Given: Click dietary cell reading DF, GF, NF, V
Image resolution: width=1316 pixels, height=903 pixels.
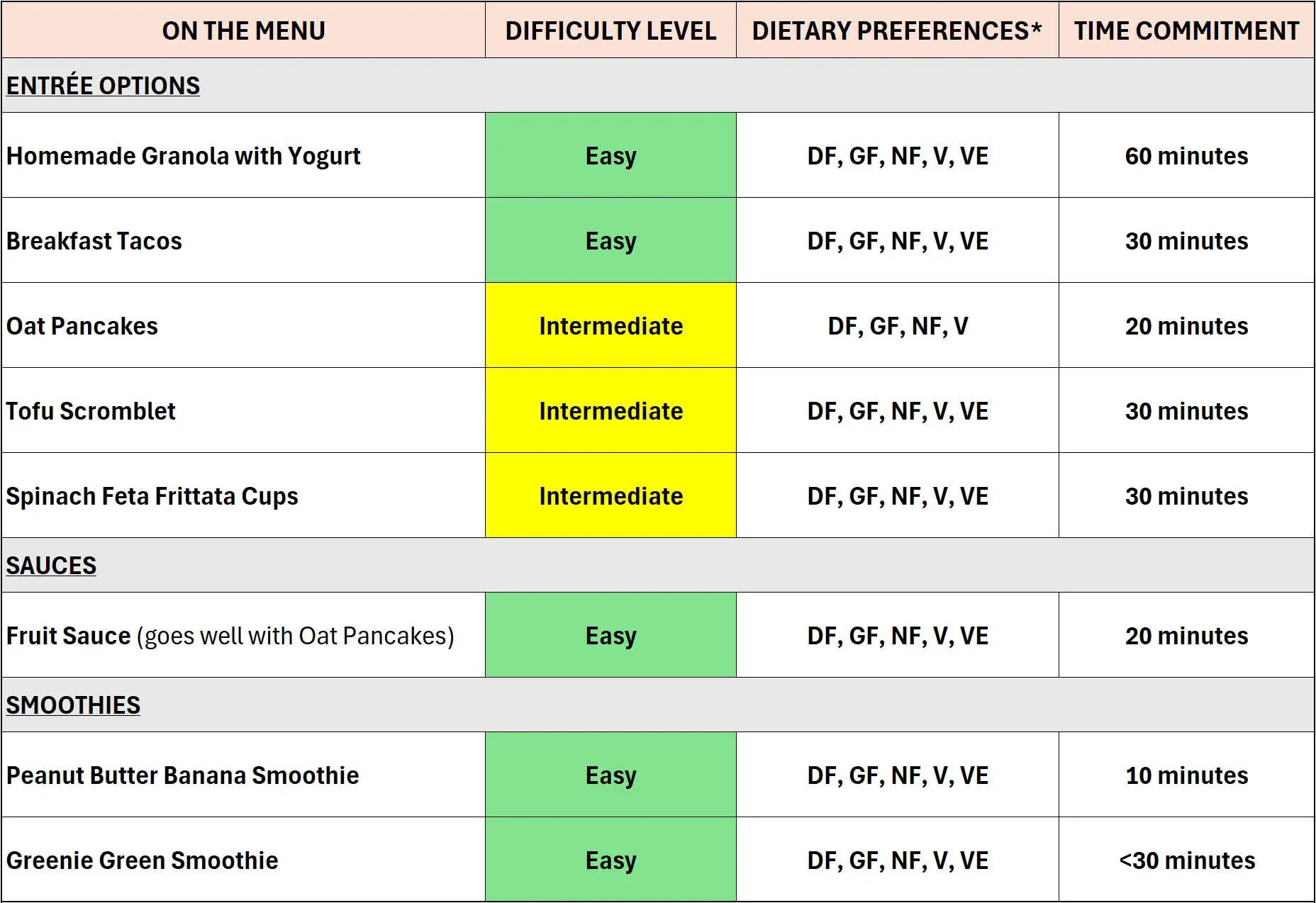Looking at the screenshot, I should (x=897, y=325).
